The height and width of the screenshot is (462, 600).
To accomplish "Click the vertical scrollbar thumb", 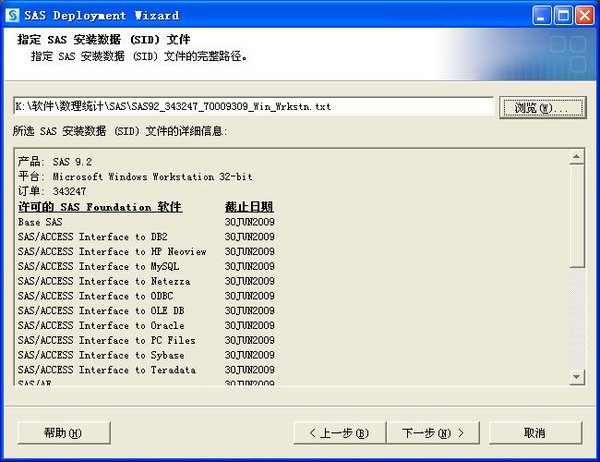I will [x=577, y=216].
